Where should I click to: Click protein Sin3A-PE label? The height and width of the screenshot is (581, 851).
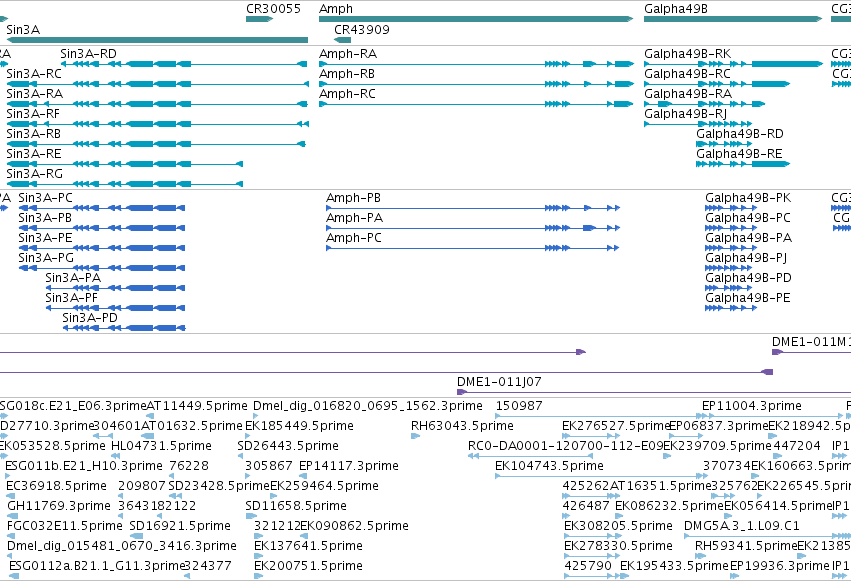click(45, 238)
